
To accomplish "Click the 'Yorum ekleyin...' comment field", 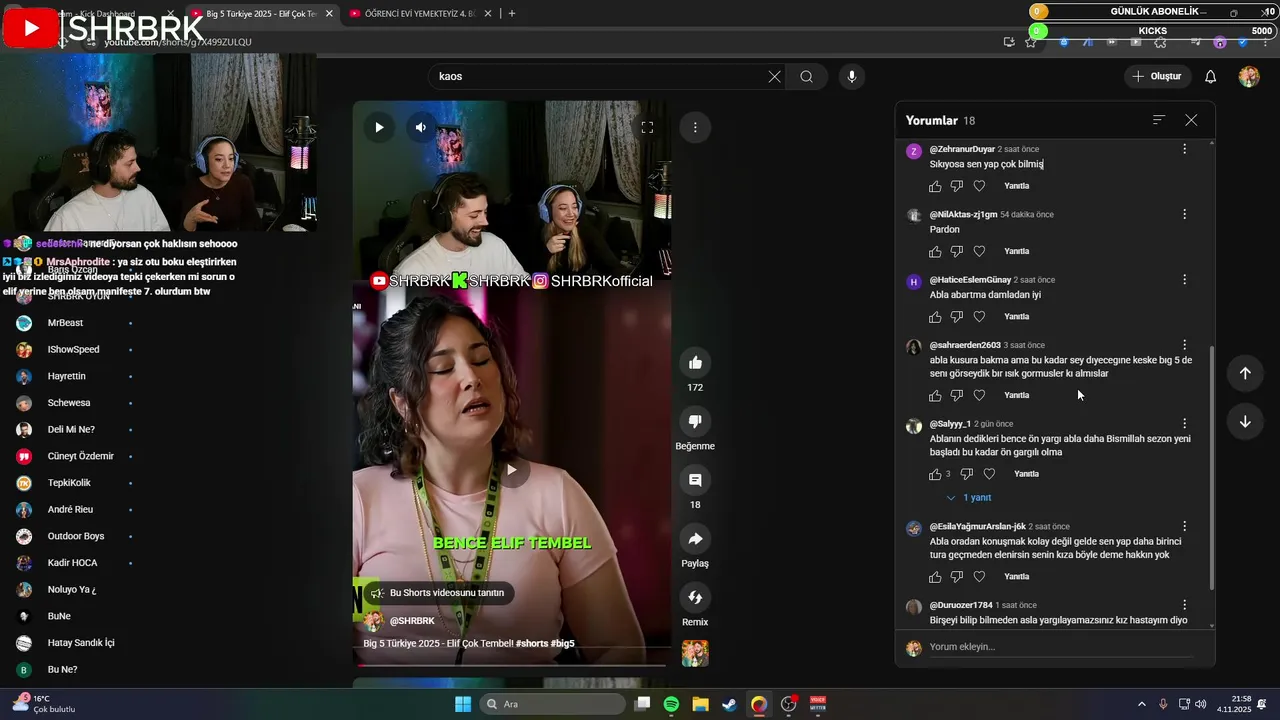I will tap(1060, 647).
